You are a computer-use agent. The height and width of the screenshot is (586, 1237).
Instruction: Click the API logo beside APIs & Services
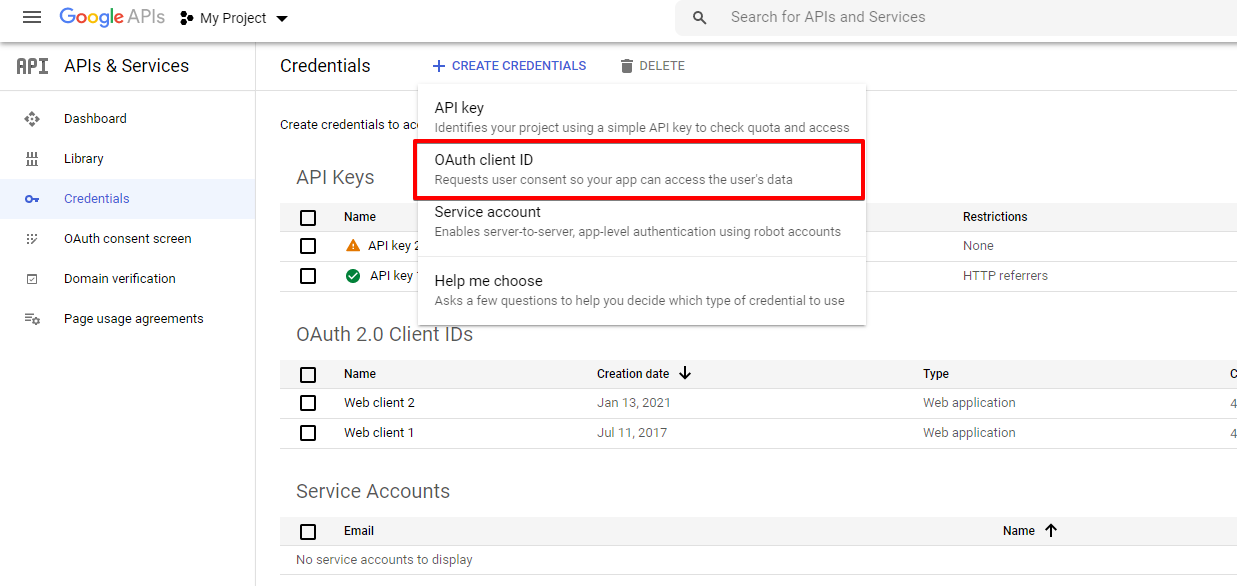32,66
